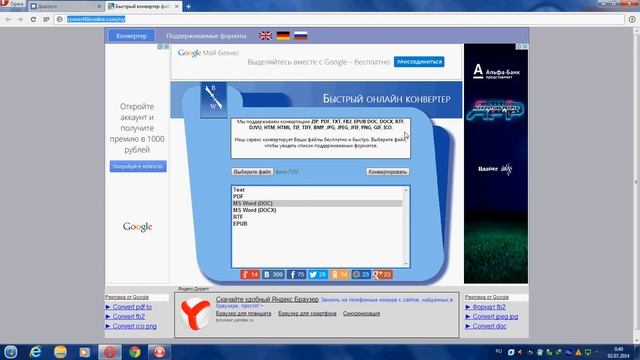Switch to the Диалоги browser tab
Viewport: 640px width, 360px height.
pyautogui.click(x=65, y=7)
